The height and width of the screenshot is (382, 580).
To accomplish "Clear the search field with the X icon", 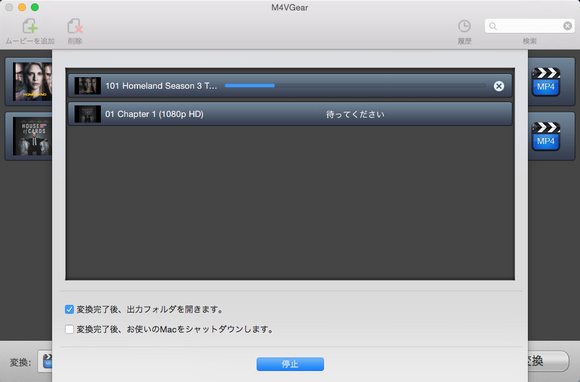I will click(x=567, y=26).
